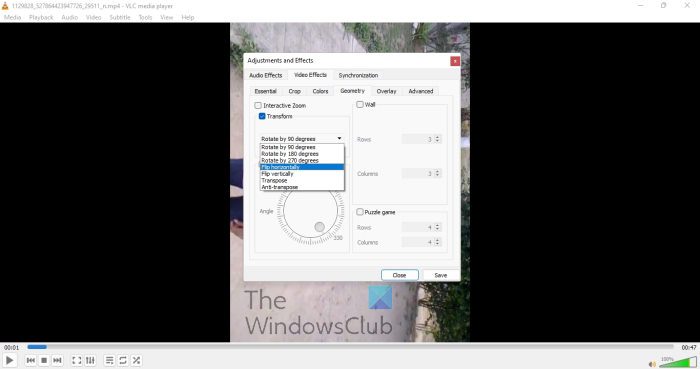Open the Crop sub-tab
Viewport: 700px width, 369px height.
(x=294, y=91)
